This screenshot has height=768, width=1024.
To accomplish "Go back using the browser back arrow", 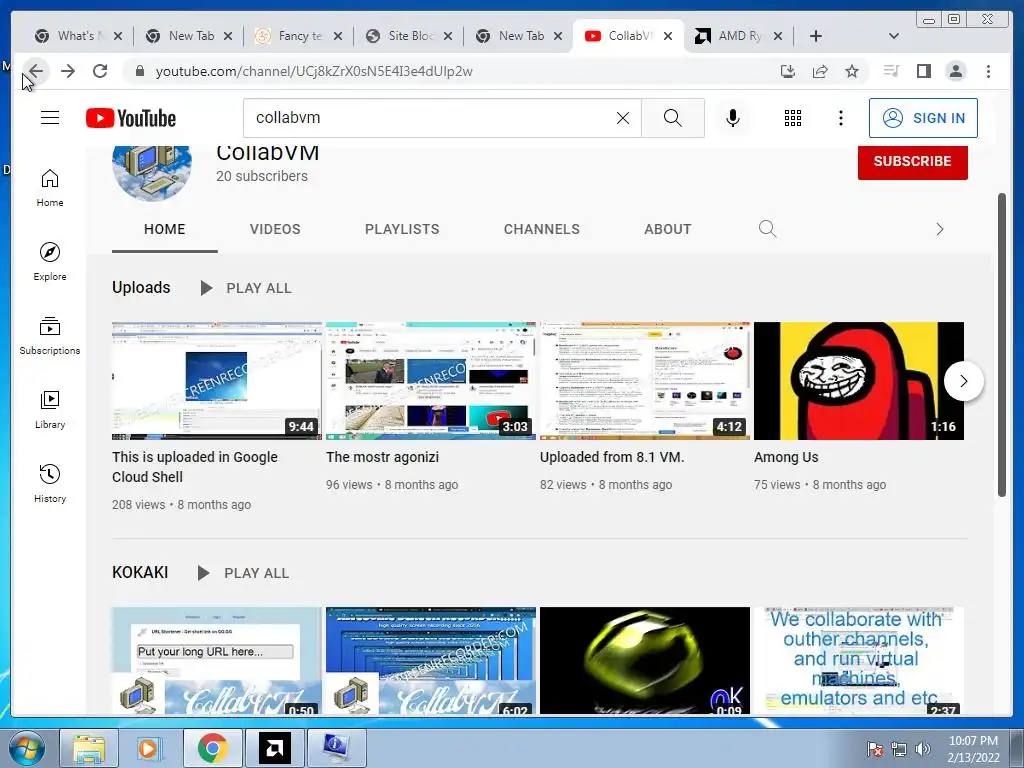I will pos(36,71).
